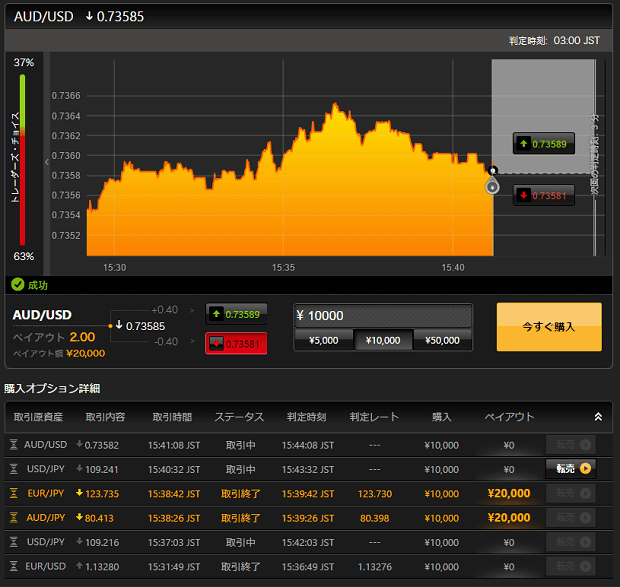This screenshot has height=587, width=620.
Task: Click the disabled 転売 button on AUD/JPY row
Action: (x=571, y=517)
